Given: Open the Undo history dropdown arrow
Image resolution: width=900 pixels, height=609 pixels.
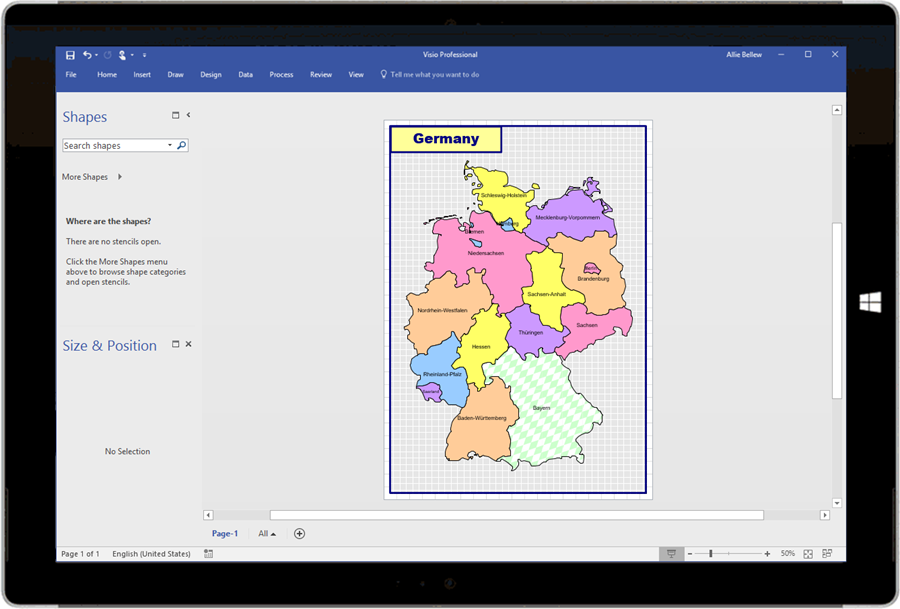Looking at the screenshot, I should point(96,55).
